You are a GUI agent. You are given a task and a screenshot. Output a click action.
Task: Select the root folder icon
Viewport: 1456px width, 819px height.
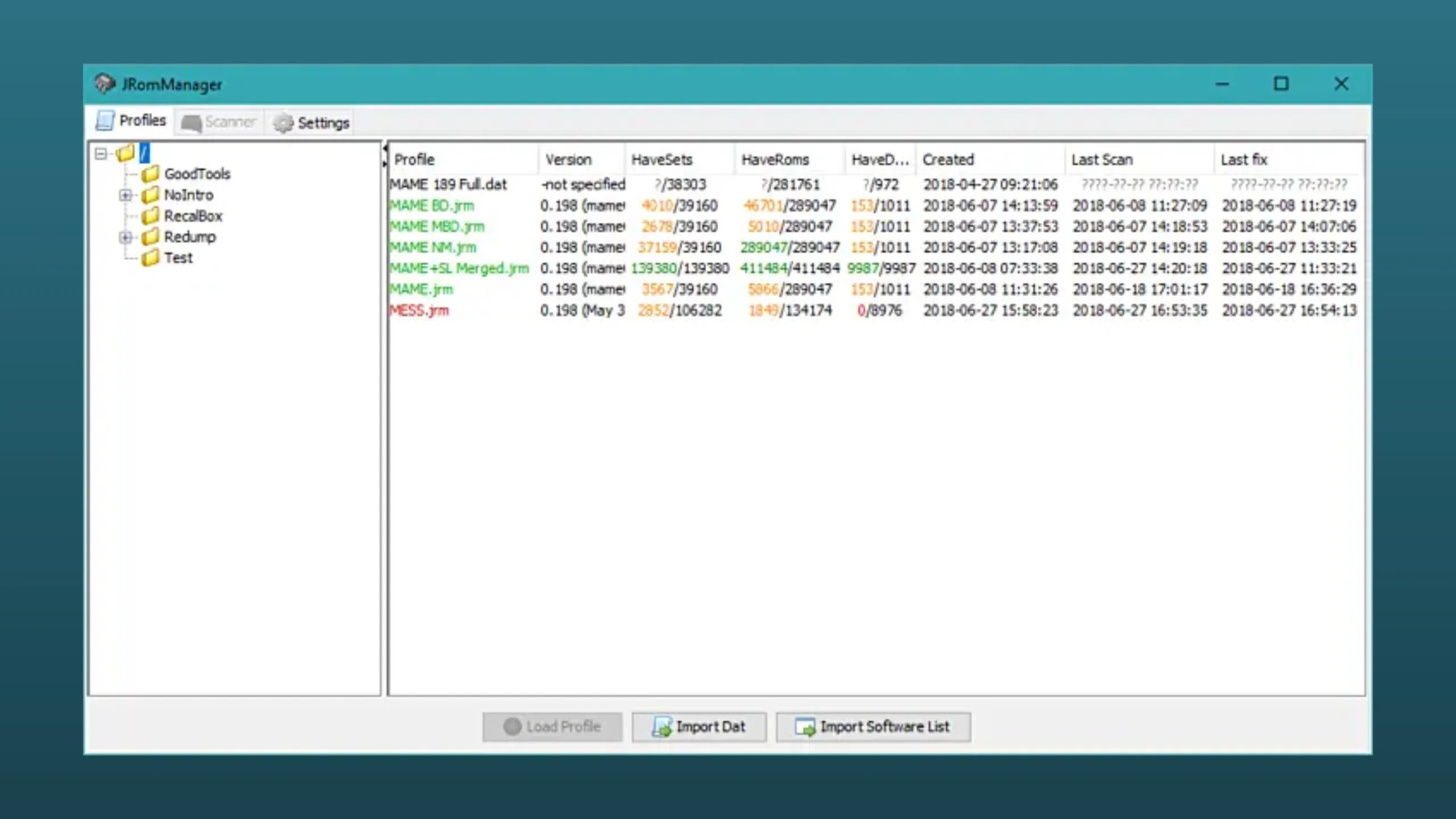(x=125, y=152)
